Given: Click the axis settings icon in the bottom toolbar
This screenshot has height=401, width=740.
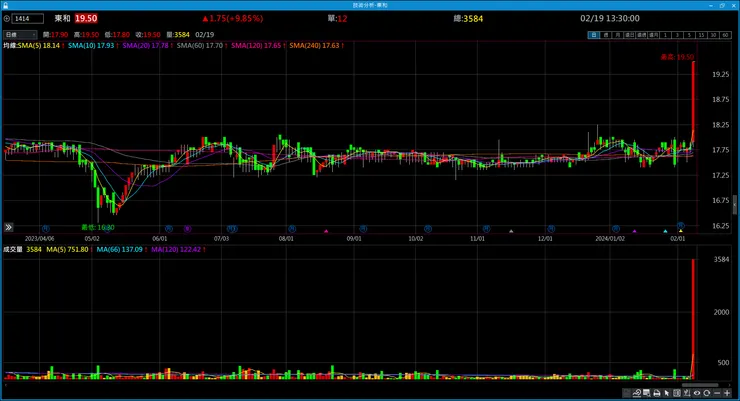Looking at the screenshot, I should click(x=687, y=393).
